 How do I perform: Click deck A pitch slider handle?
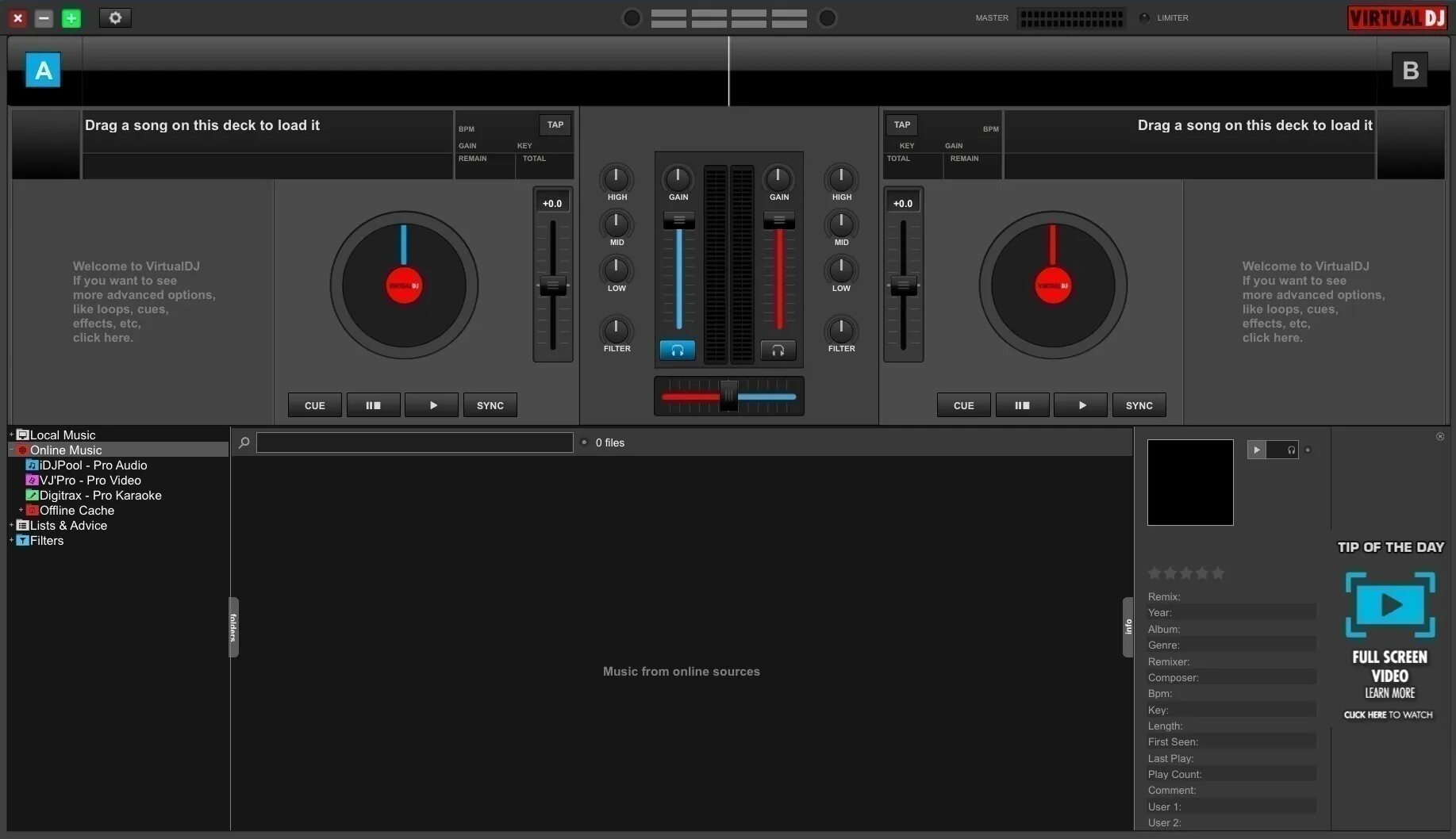pyautogui.click(x=553, y=285)
